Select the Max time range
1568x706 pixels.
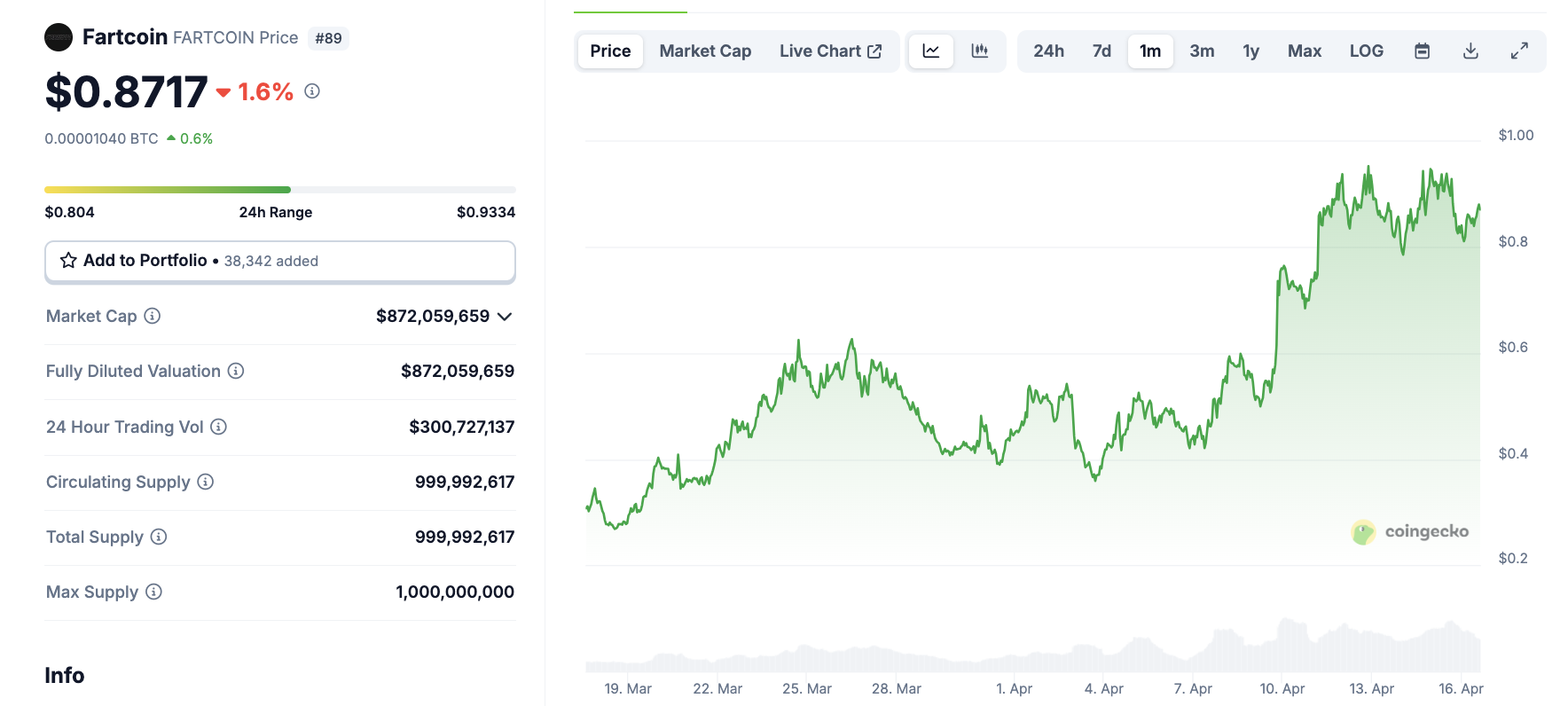(1304, 51)
